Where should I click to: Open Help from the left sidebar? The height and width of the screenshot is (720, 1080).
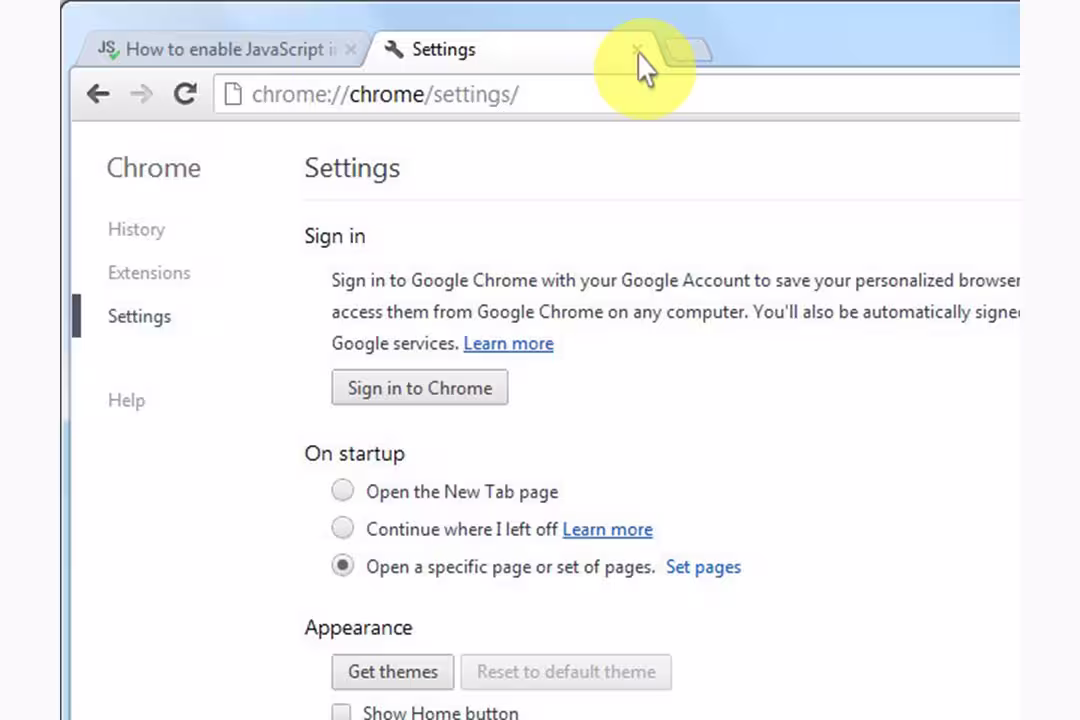126,400
